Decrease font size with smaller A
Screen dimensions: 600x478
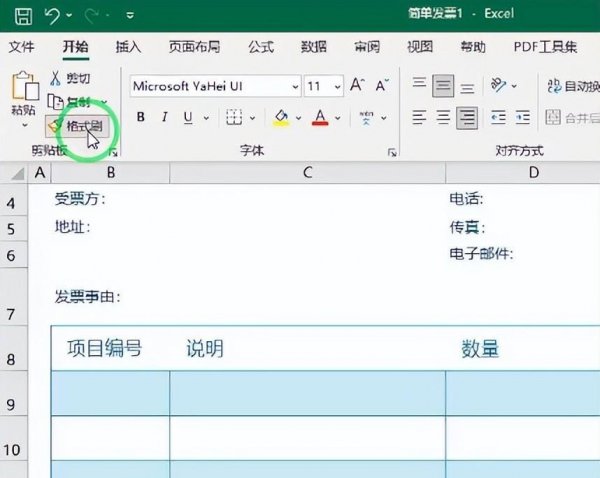coord(382,85)
